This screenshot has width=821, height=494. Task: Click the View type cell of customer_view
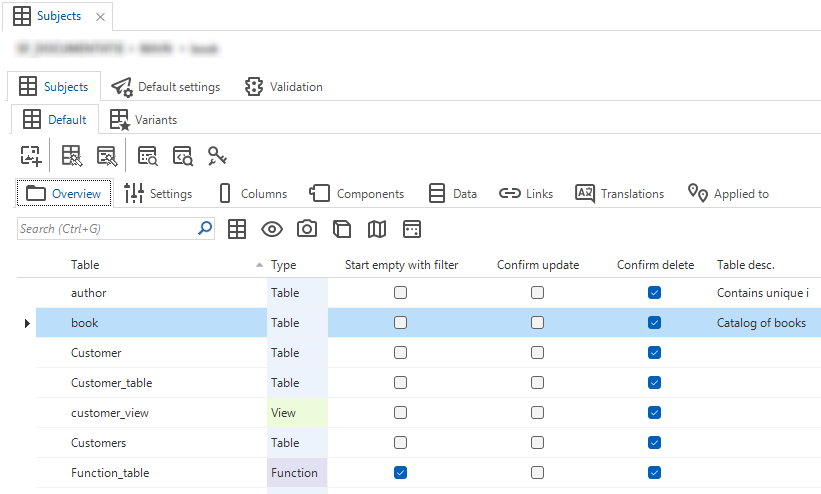click(x=297, y=412)
